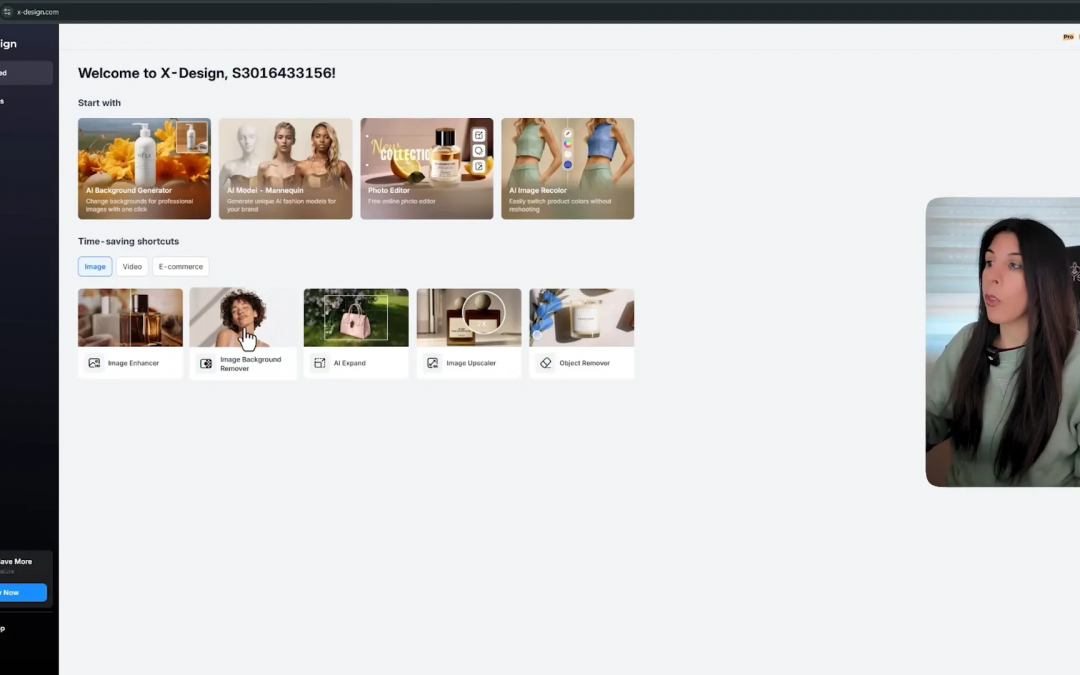The width and height of the screenshot is (1080, 675).
Task: Switch to the E-commerce shortcuts tab
Action: 180,267
